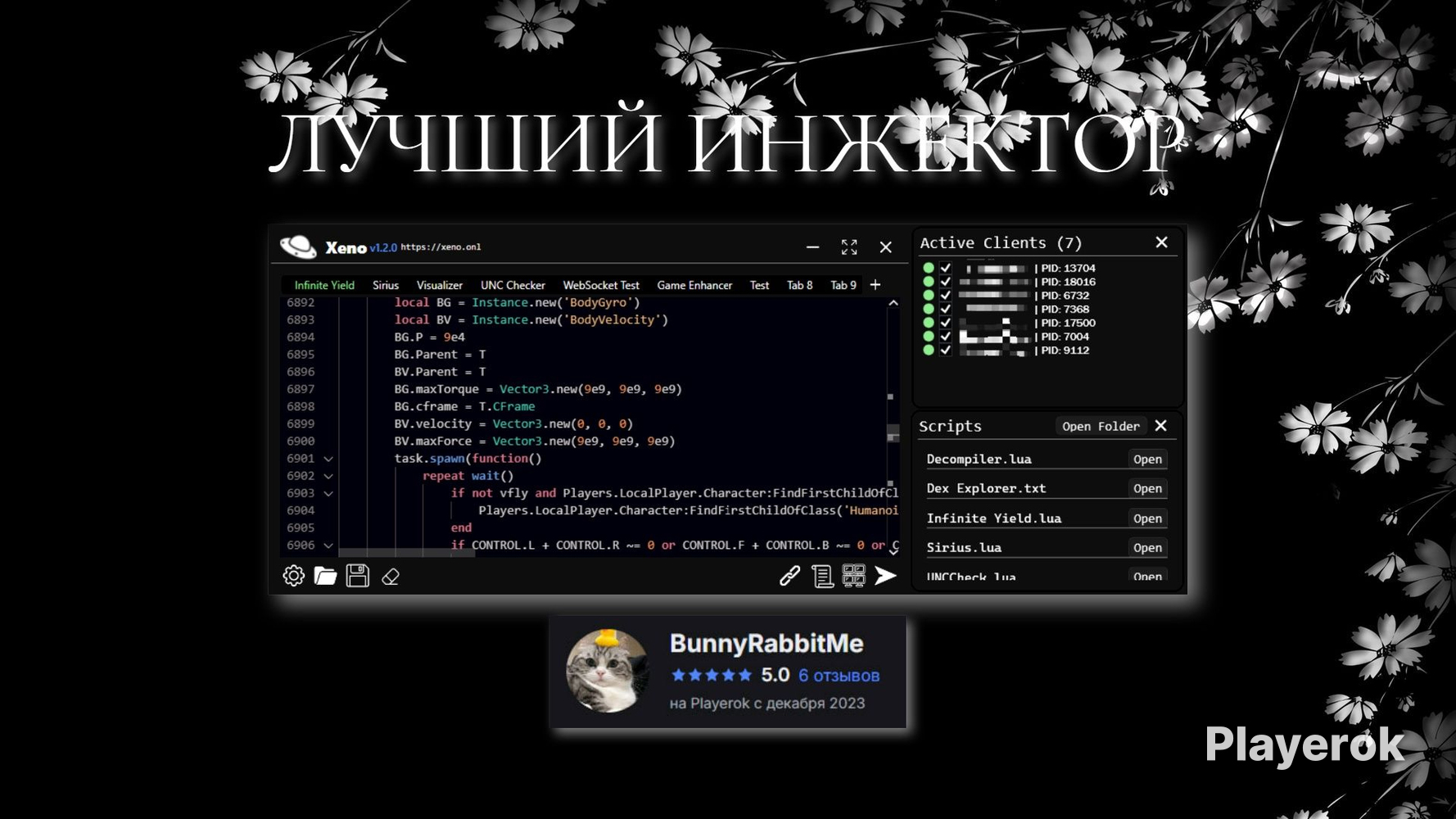Viewport: 1456px width, 819px height.
Task: Collapse code block at line 6902
Action: pos(328,476)
